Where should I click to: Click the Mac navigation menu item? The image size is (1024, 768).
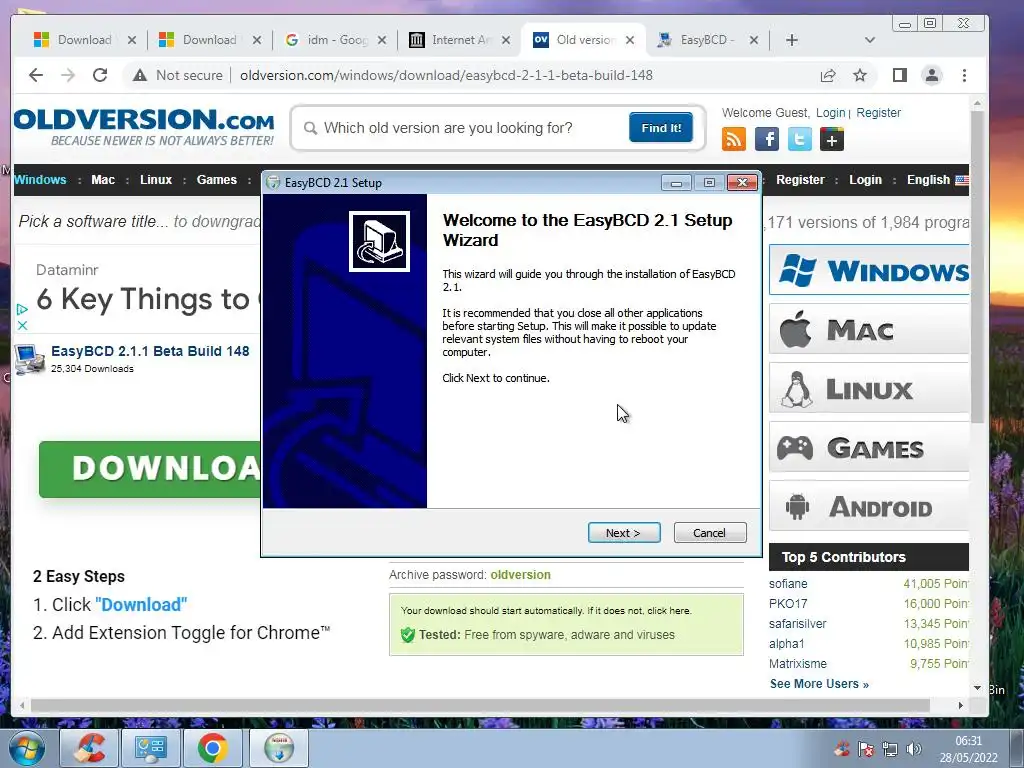103,180
